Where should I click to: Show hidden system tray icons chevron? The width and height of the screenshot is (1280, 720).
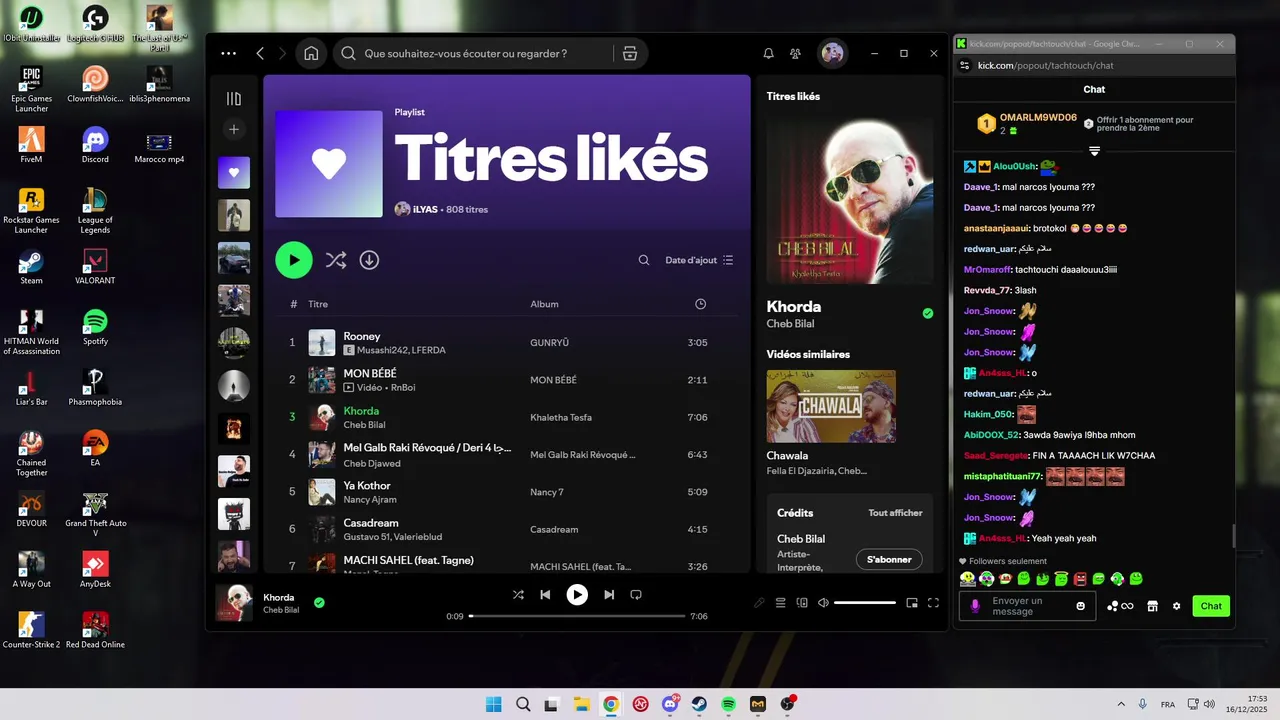tap(1120, 704)
